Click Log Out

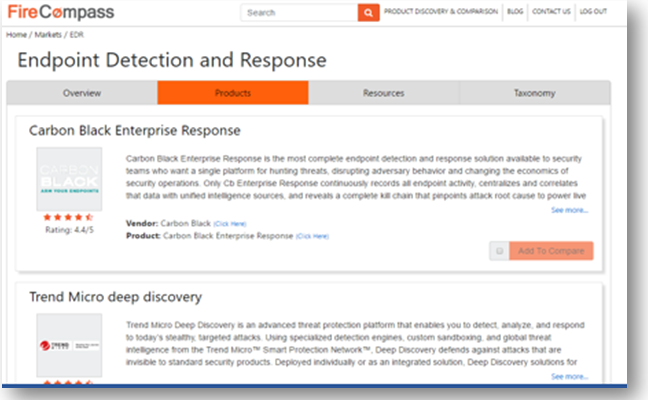(x=593, y=12)
